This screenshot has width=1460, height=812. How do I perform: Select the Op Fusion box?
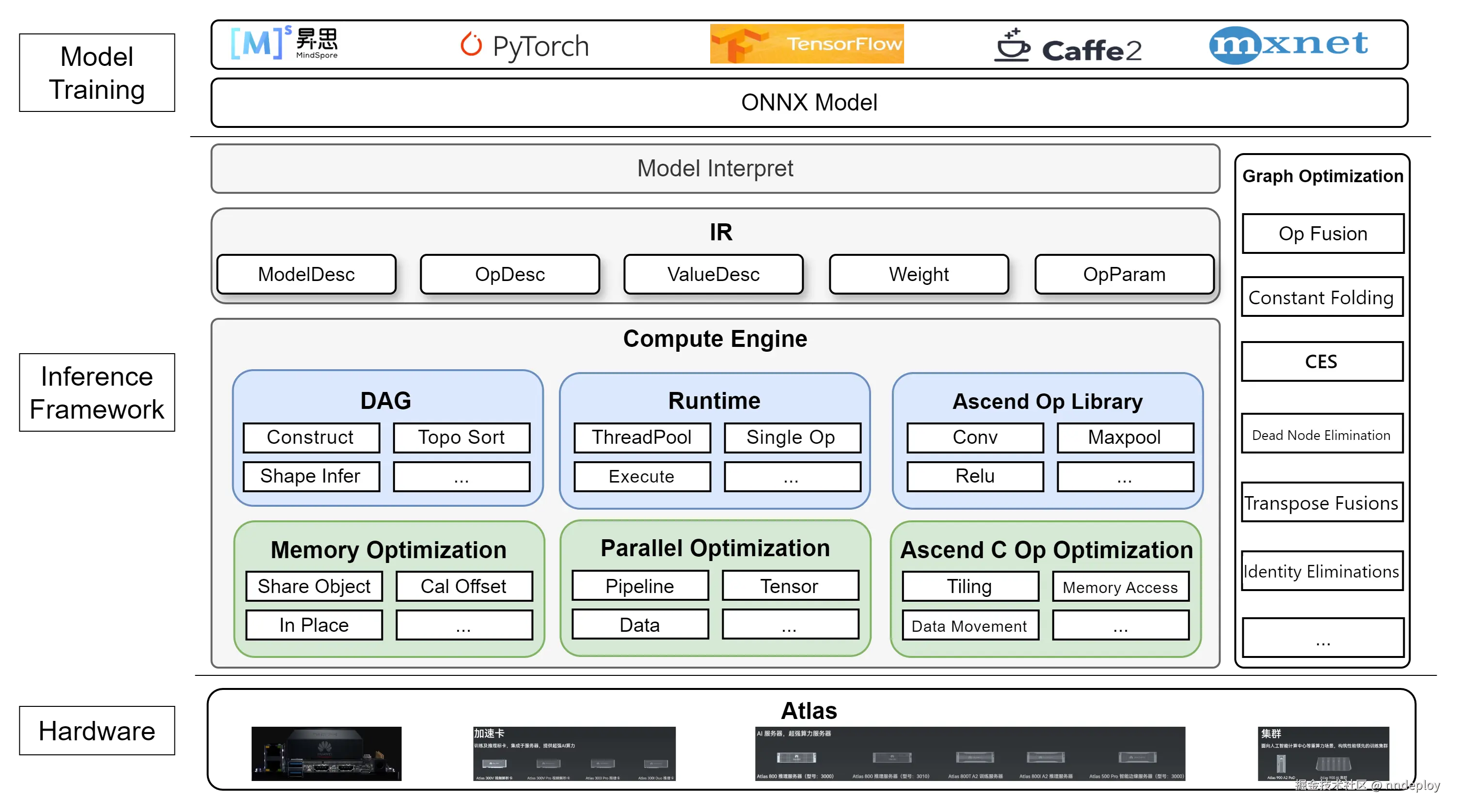pyautogui.click(x=1322, y=234)
